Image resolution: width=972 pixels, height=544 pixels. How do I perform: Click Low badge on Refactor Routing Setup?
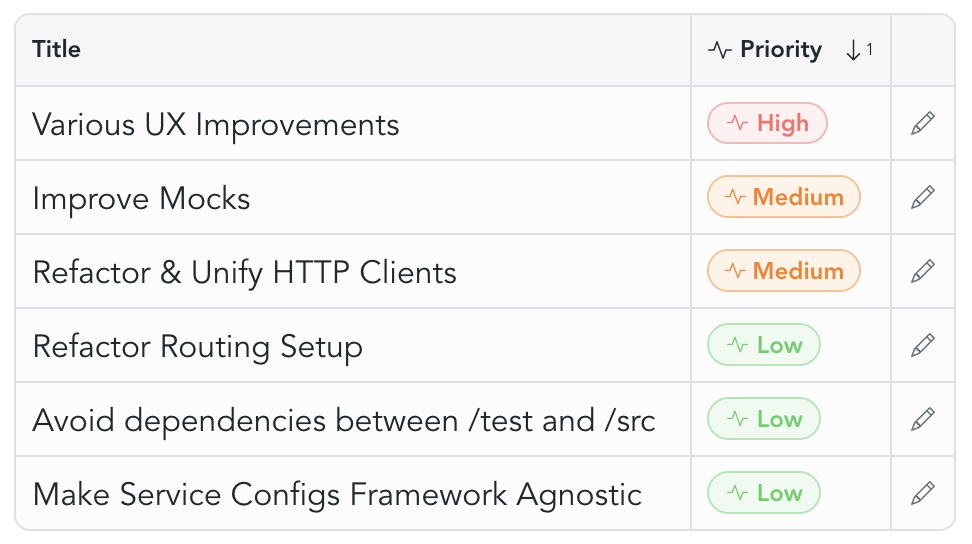(764, 346)
